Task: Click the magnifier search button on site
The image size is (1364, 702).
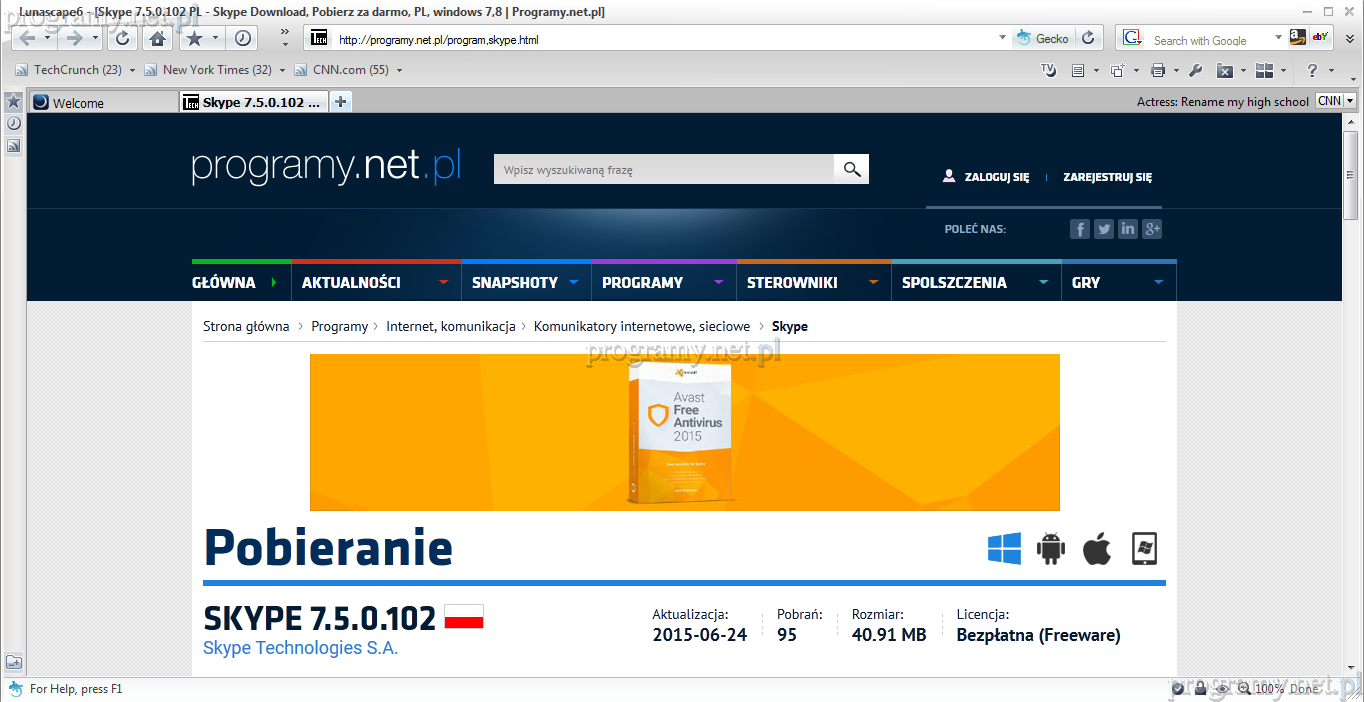Action: (852, 170)
